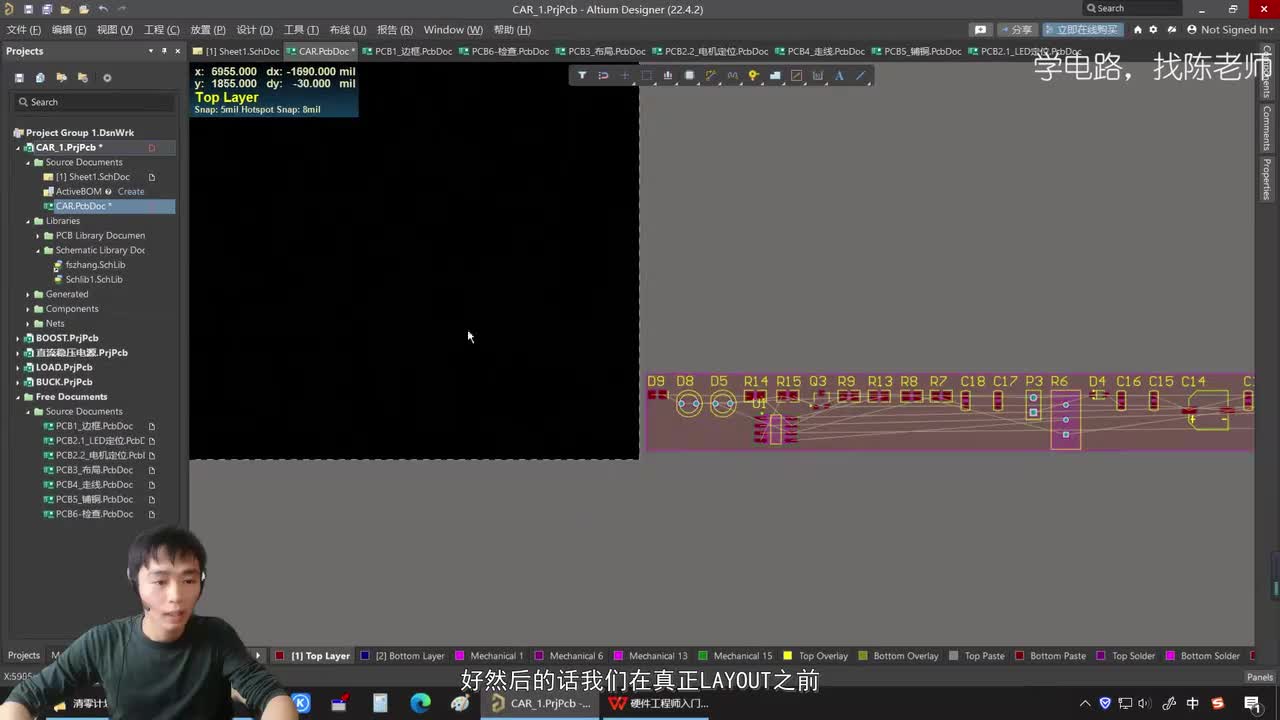
Task: Select the Top Paste layer tab
Action: 977,656
